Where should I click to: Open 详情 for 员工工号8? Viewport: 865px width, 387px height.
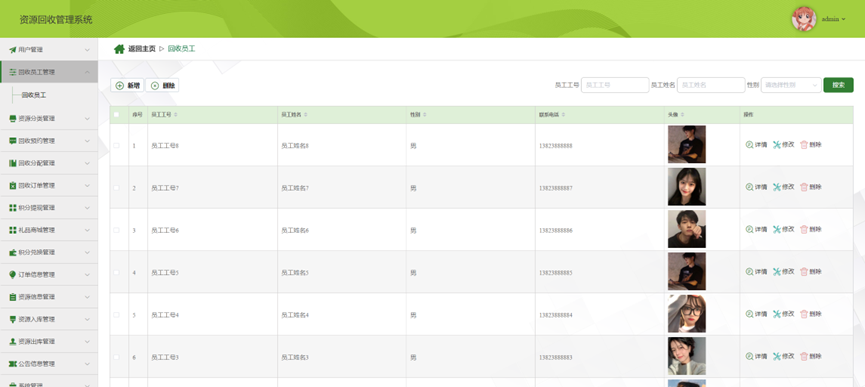[x=756, y=145]
